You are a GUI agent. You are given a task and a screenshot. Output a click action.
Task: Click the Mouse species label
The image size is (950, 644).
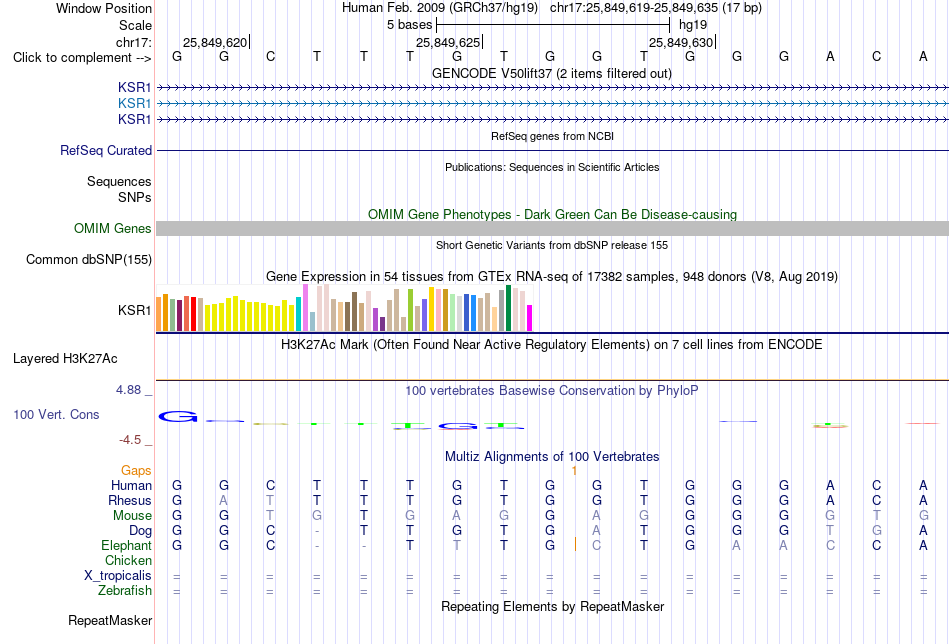pyautogui.click(x=132, y=516)
